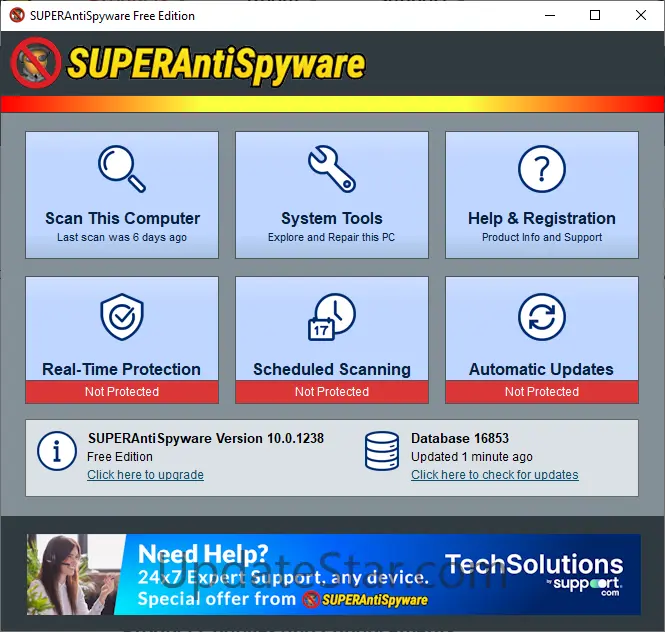Open Scan This Computer tile label

[x=123, y=218]
